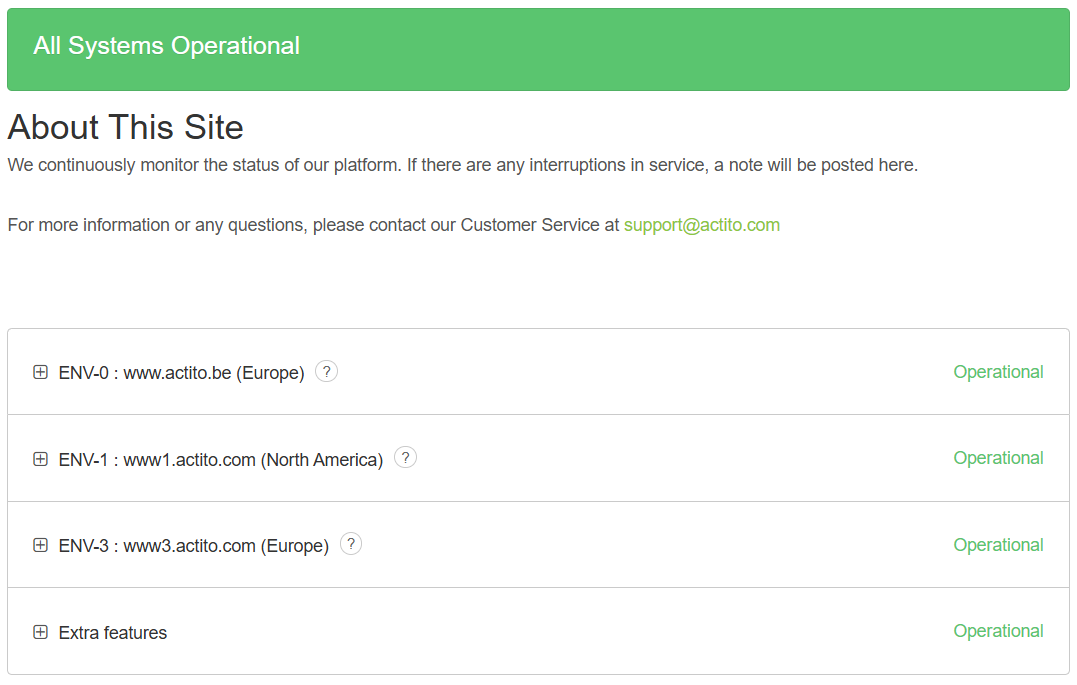
Task: Open the support@actito.com email link
Action: (702, 224)
